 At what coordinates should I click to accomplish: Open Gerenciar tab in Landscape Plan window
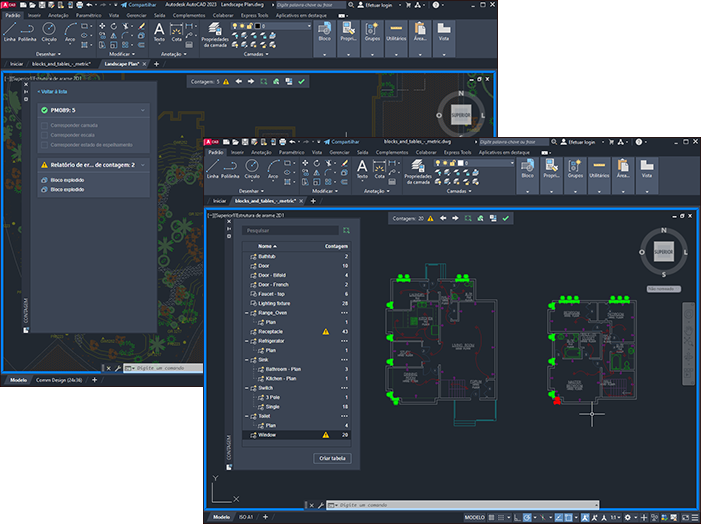click(x=136, y=15)
